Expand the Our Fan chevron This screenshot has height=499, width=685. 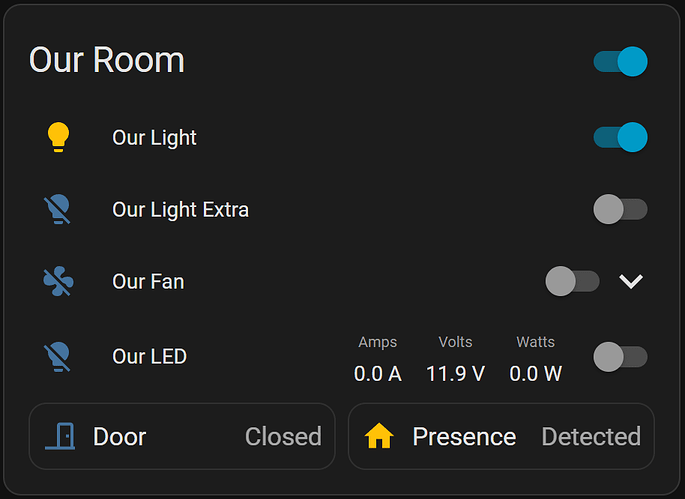(x=630, y=282)
